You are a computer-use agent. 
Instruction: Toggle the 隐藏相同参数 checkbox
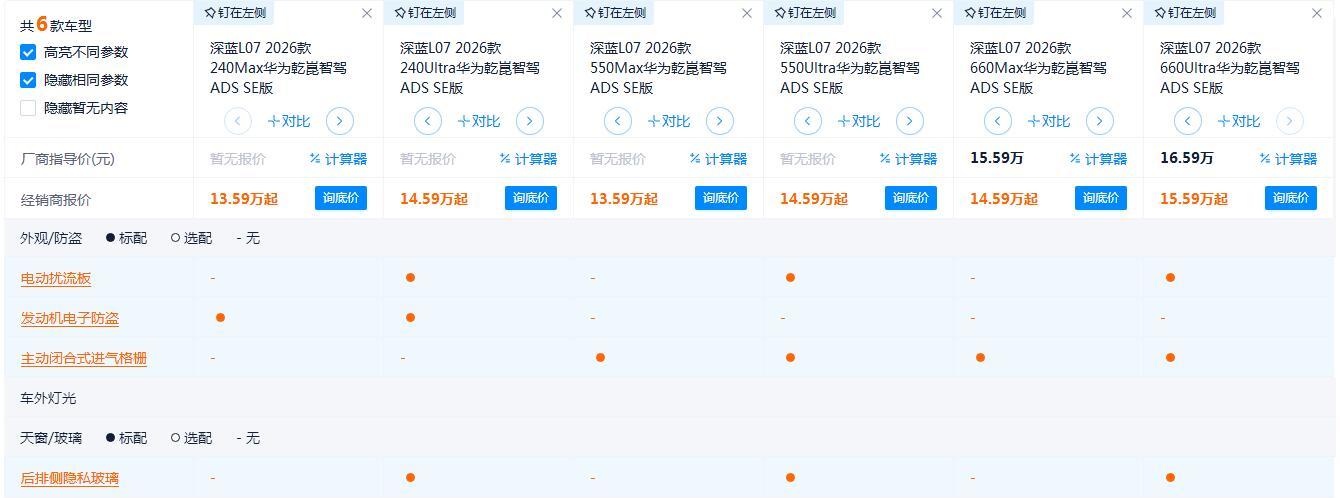[28, 80]
